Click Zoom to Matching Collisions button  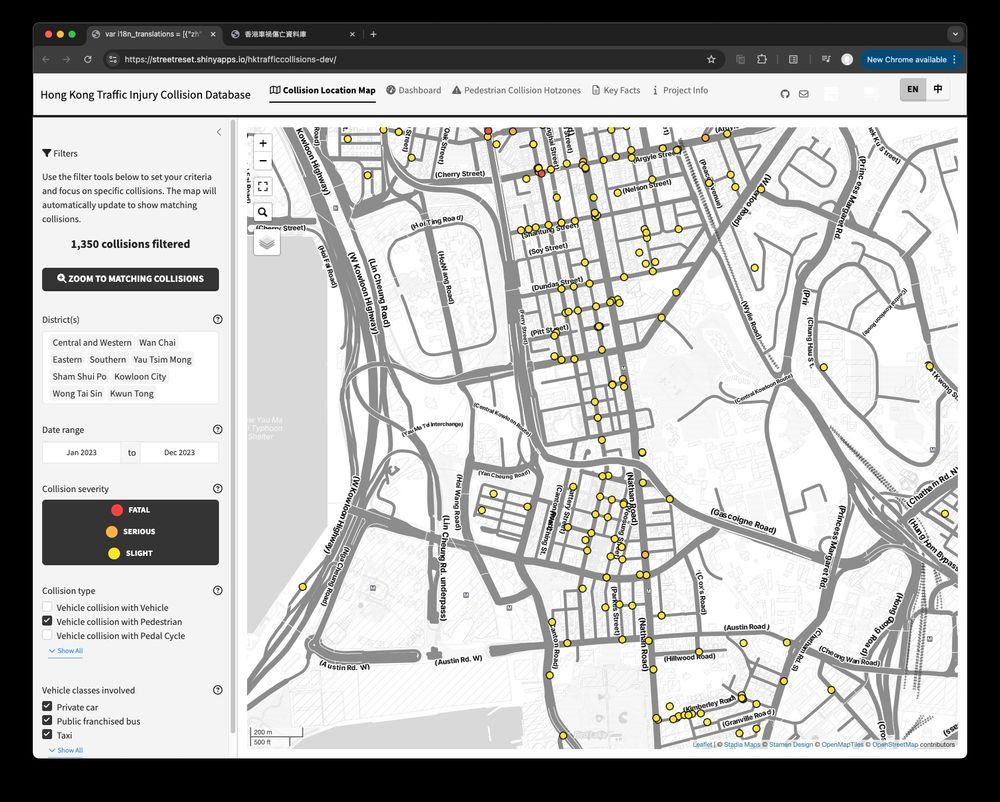[x=130, y=279]
